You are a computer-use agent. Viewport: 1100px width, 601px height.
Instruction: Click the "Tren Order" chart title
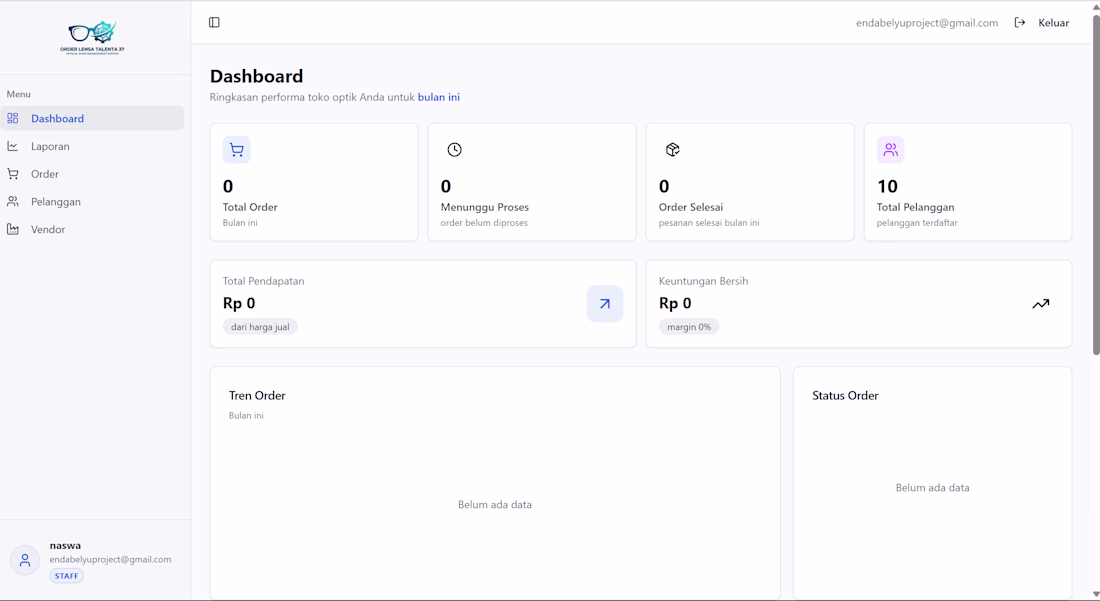pyautogui.click(x=257, y=396)
